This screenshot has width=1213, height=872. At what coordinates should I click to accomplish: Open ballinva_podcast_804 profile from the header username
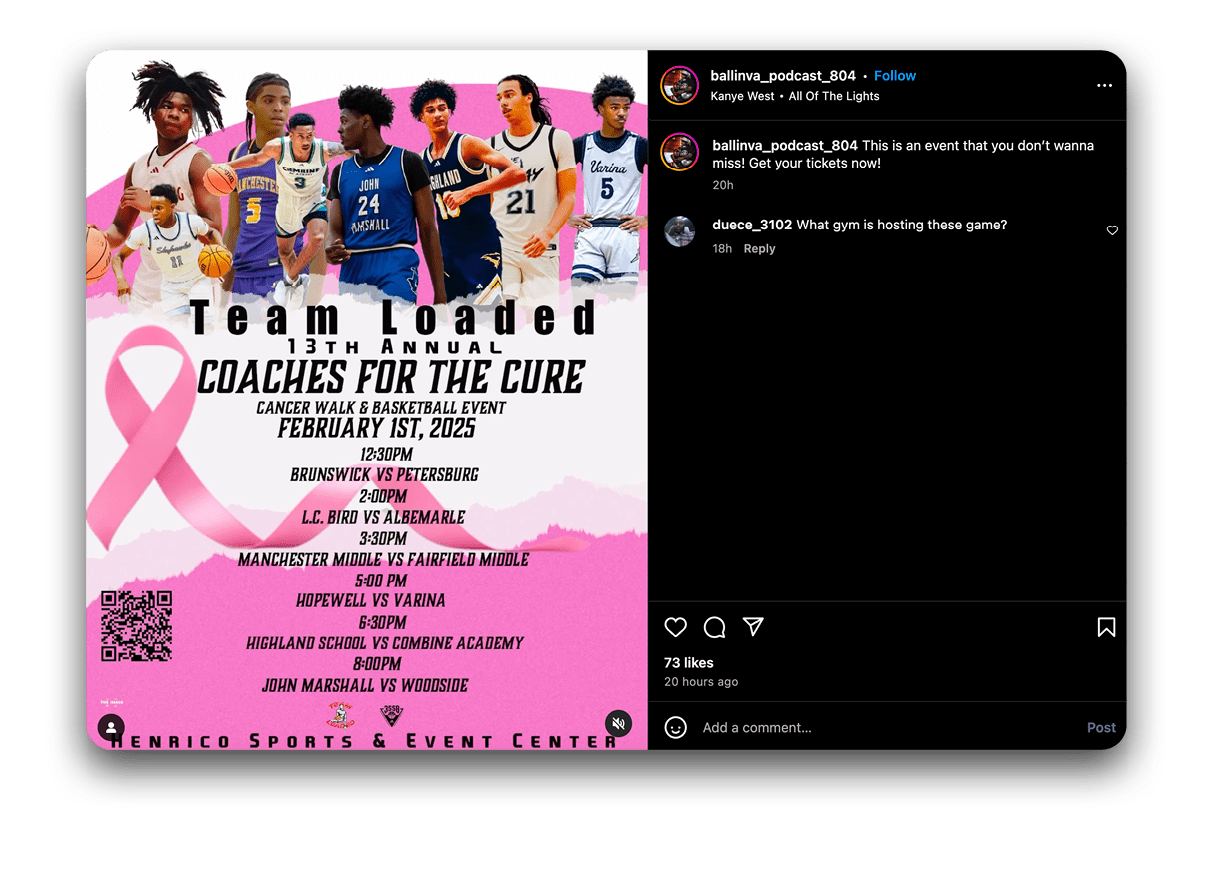tap(783, 76)
